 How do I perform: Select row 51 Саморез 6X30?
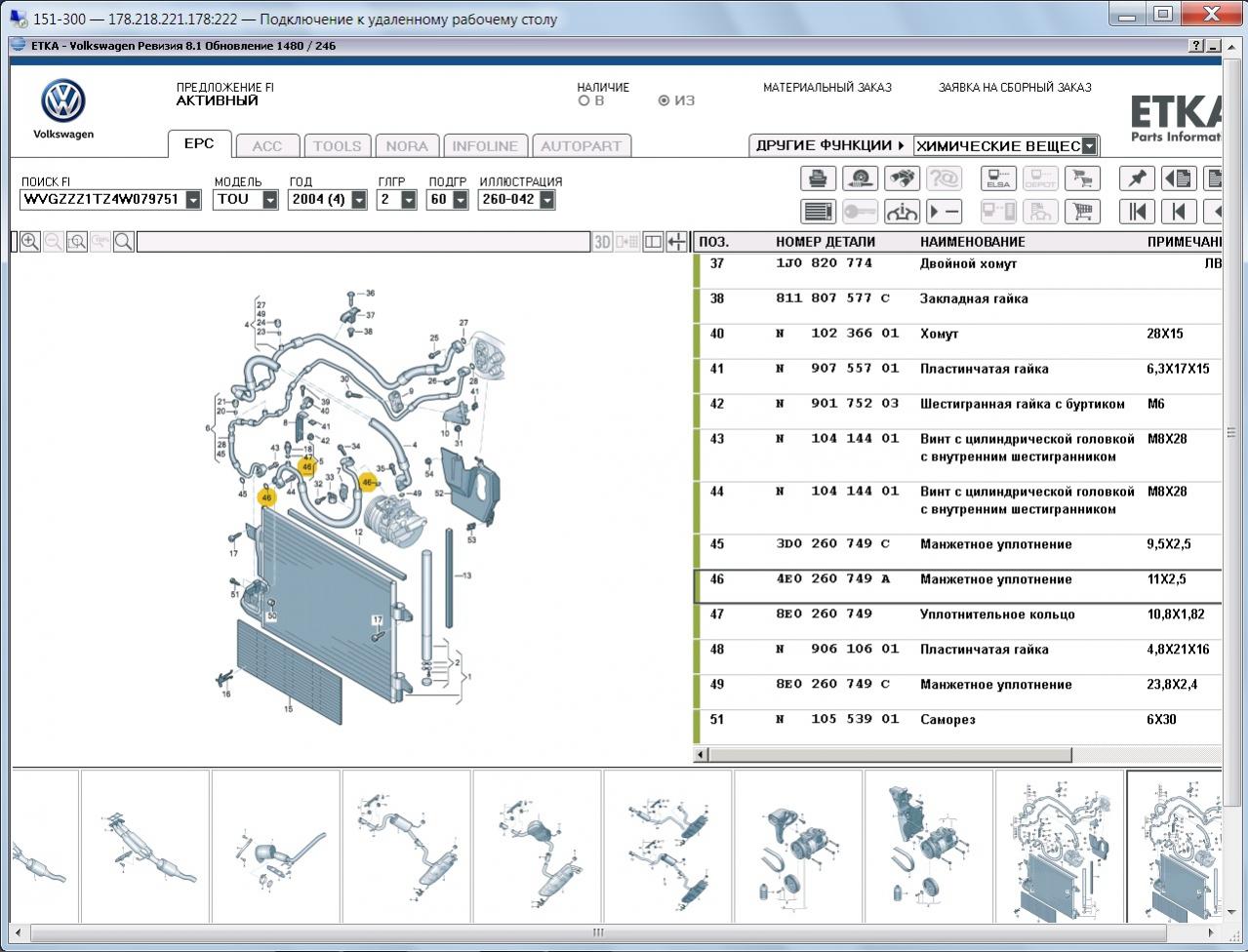pyautogui.click(x=958, y=728)
